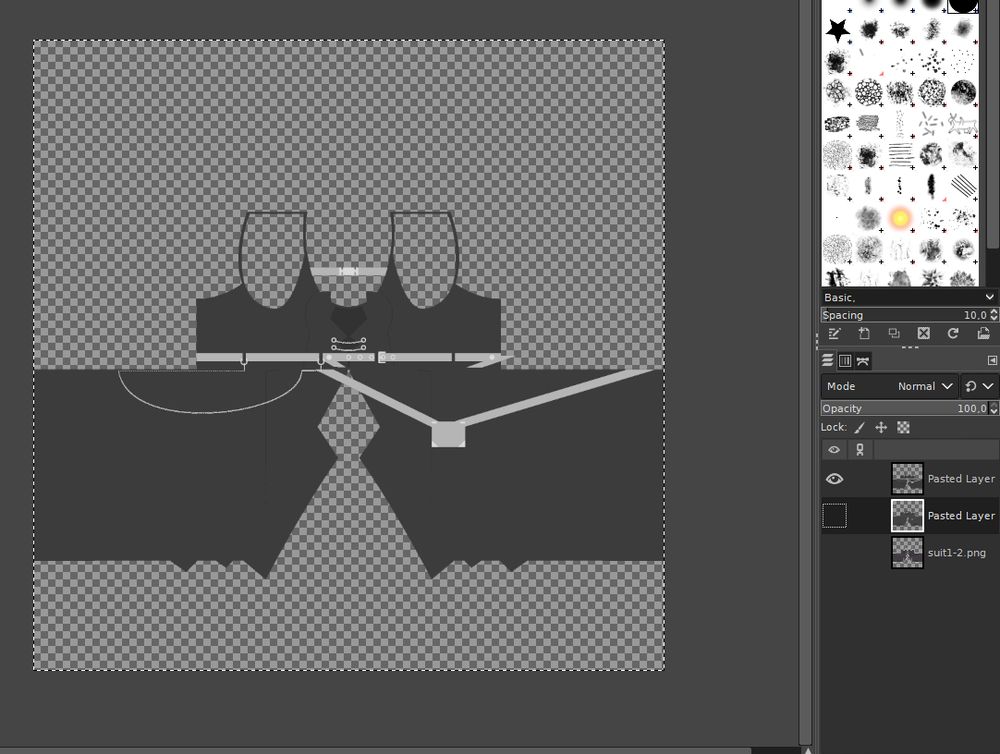Open the layer mode group switcher

[x=979, y=387]
